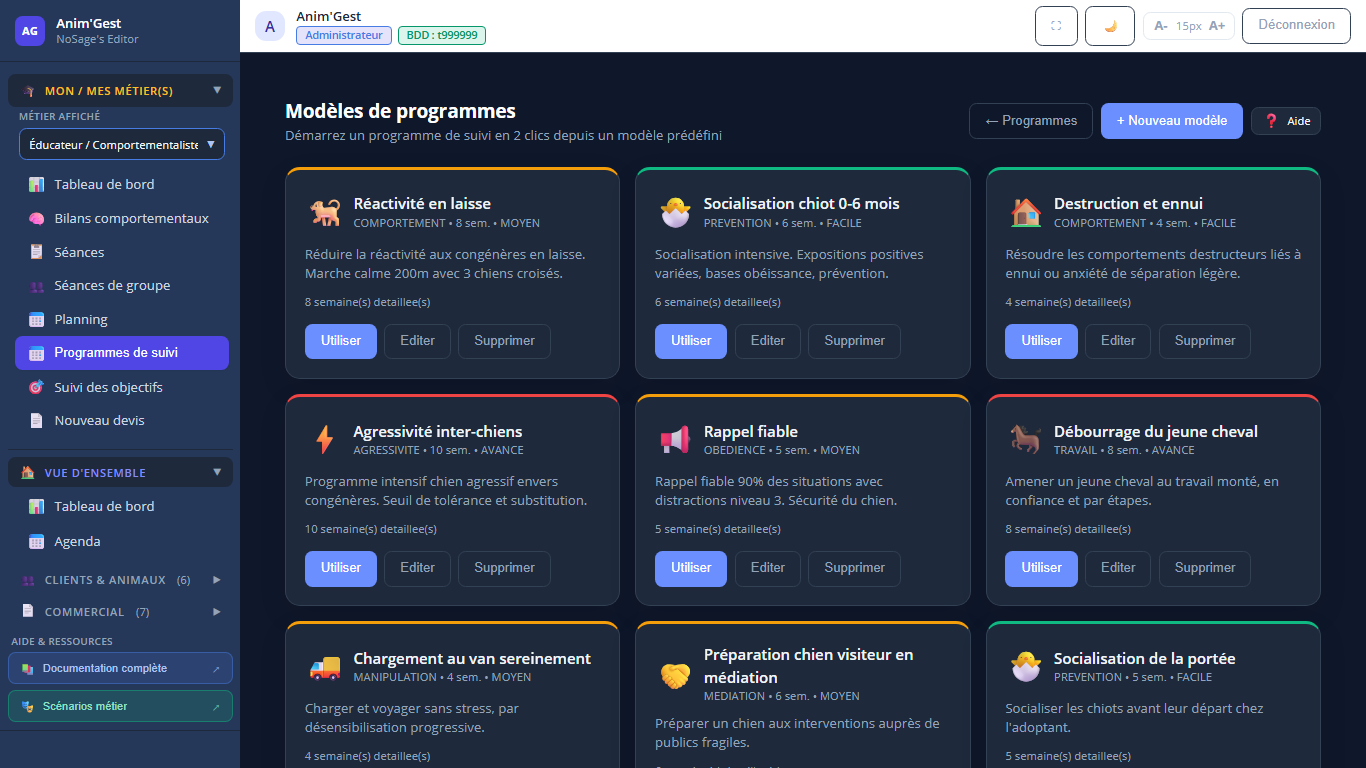1366x768 pixels.
Task: Edit the Débourrage du jeune cheval template
Action: (1118, 568)
